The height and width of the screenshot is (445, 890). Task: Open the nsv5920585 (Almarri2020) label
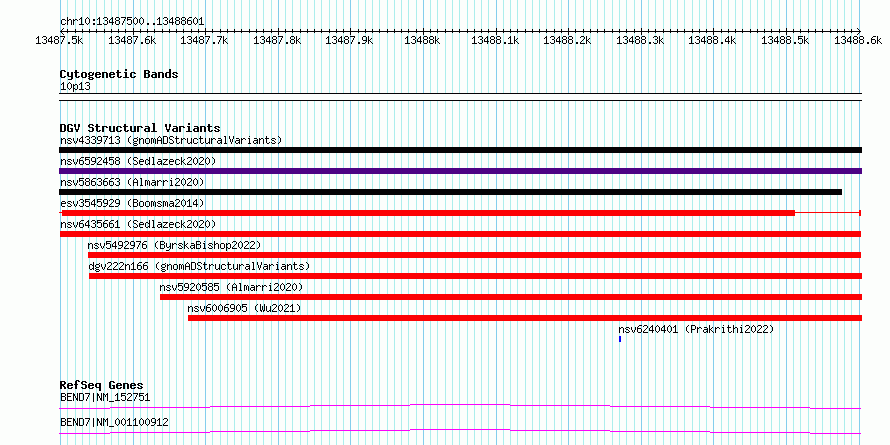[232, 287]
